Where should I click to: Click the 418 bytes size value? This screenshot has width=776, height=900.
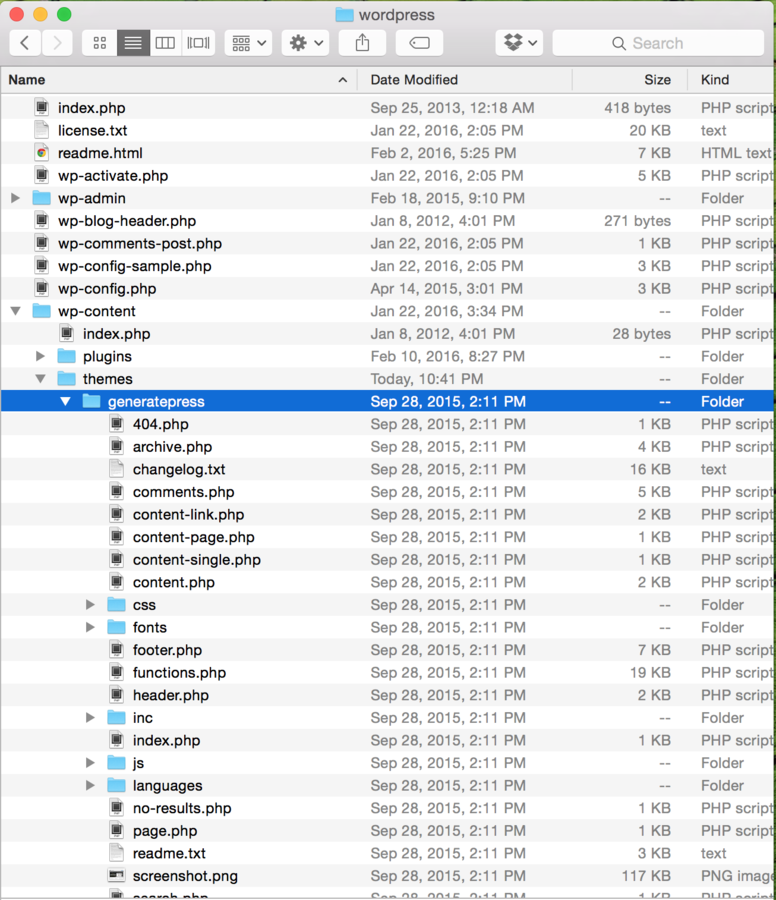coord(637,108)
